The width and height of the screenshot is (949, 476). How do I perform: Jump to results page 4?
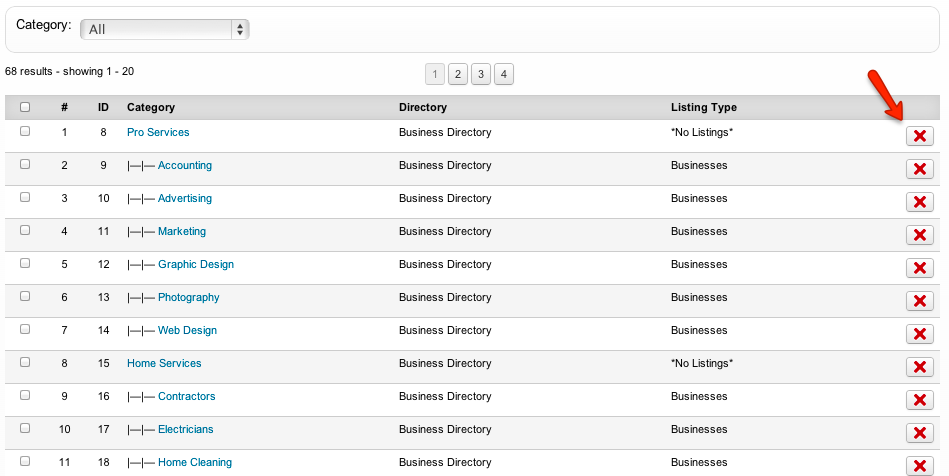[504, 74]
